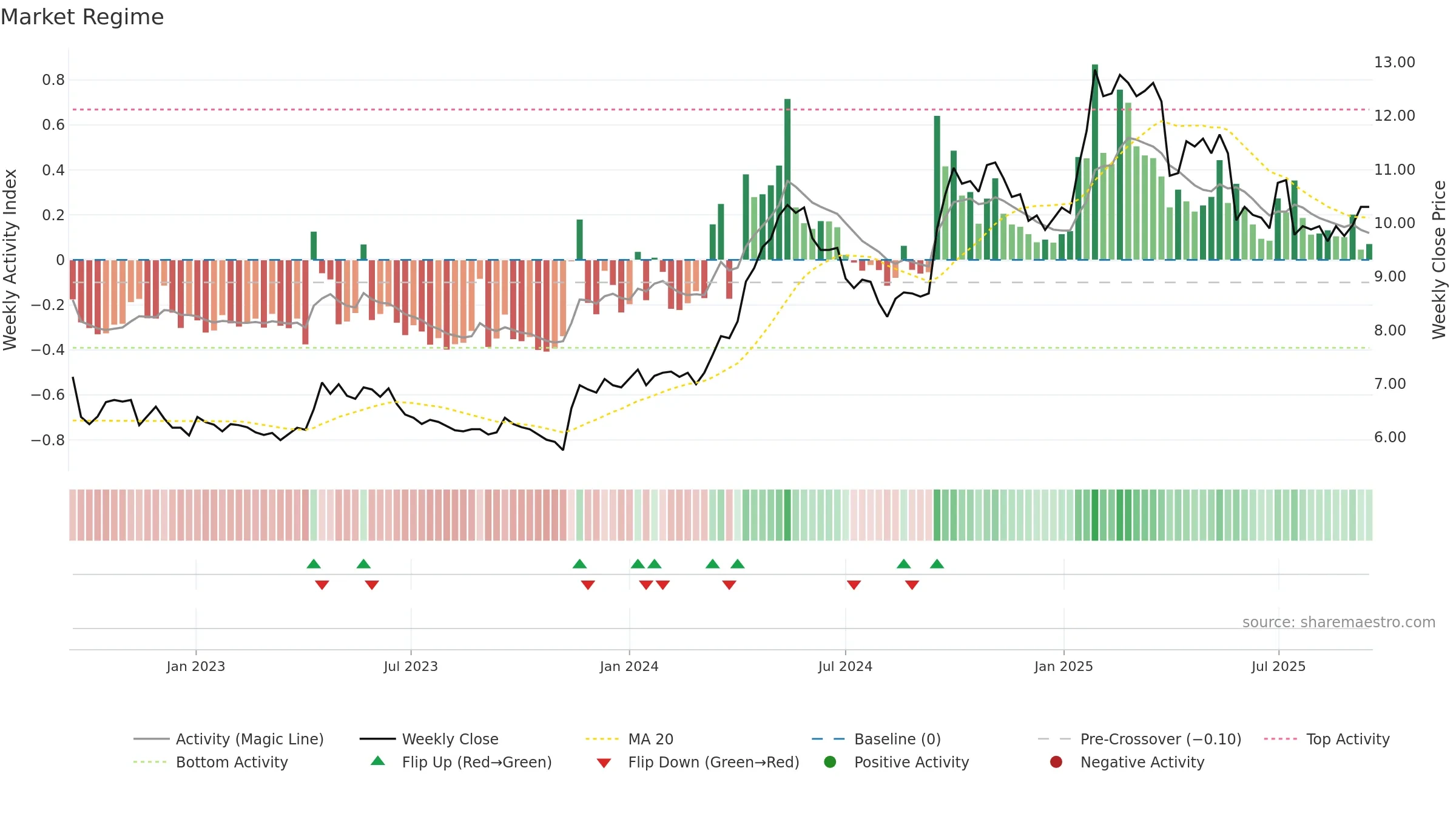Click the Market Regime chart title
Screen dimensions: 1456x819
(x=82, y=17)
